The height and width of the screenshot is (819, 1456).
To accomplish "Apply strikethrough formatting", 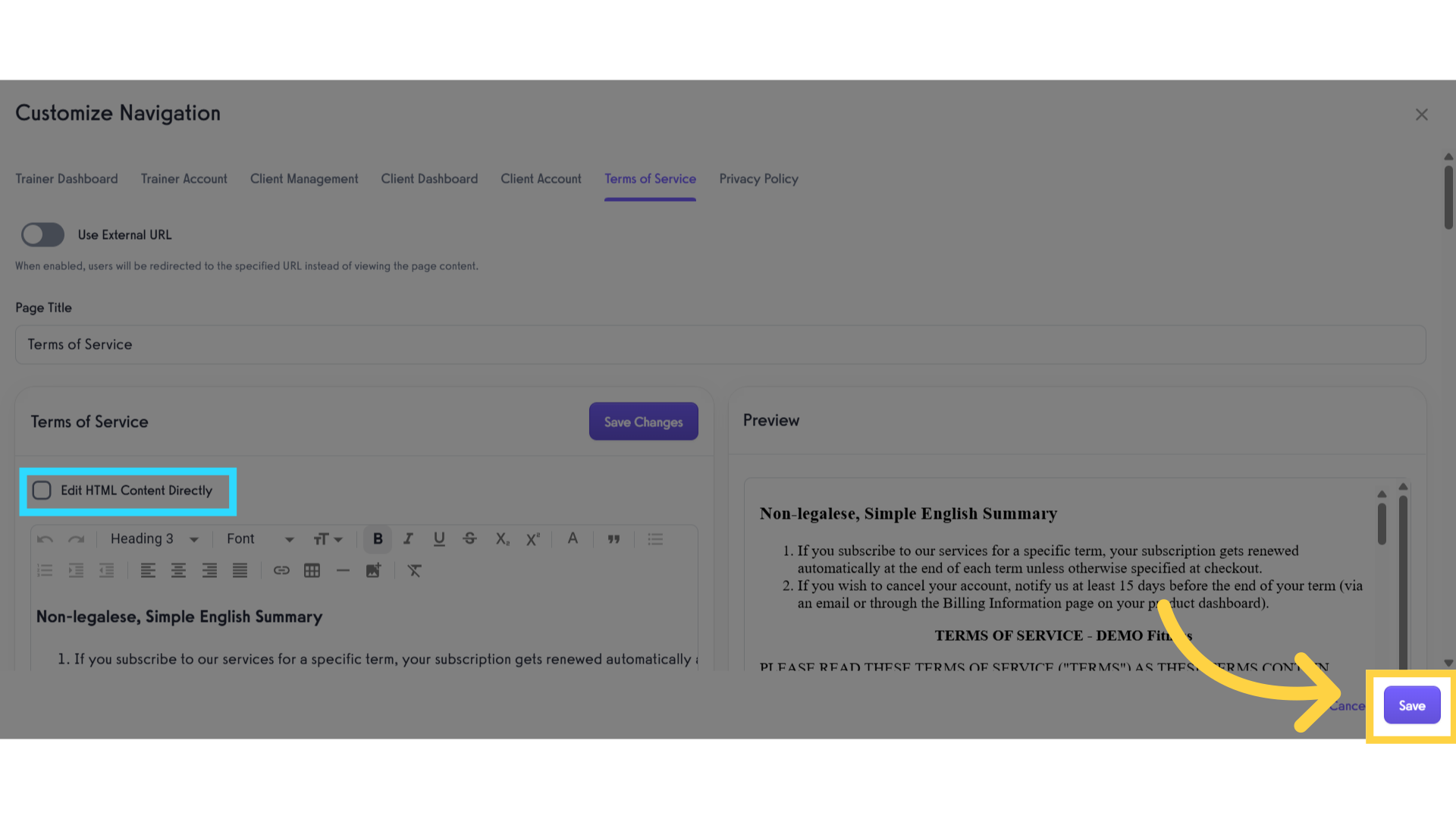I will click(470, 539).
